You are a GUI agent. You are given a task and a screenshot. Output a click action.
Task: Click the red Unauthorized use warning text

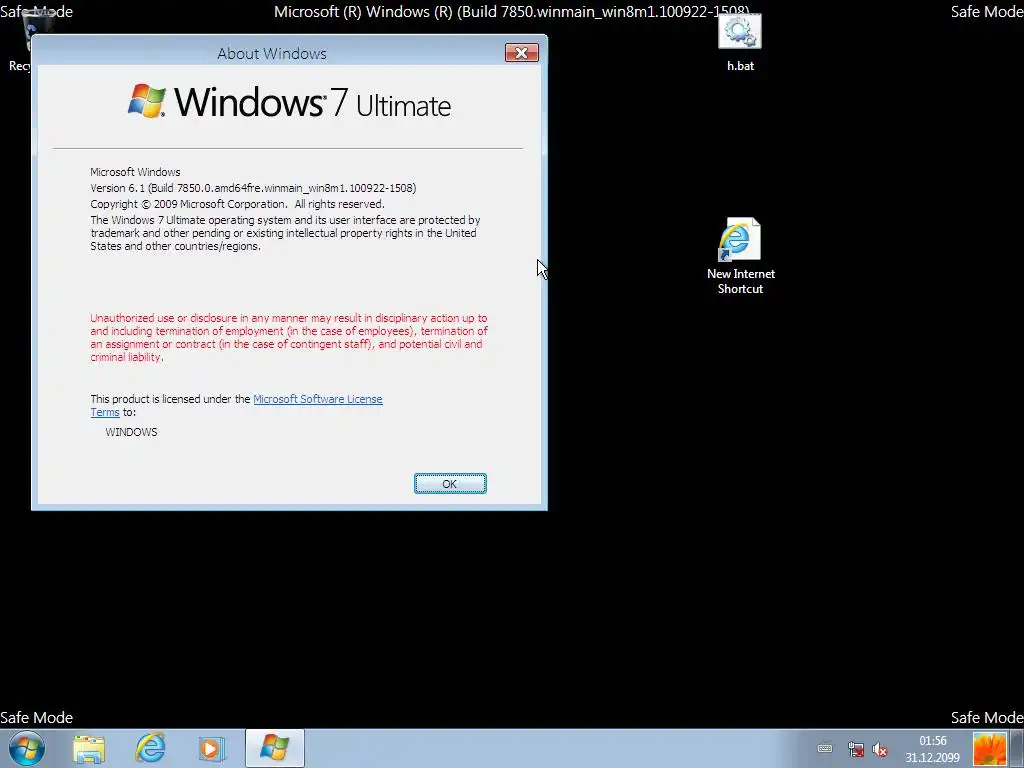pyautogui.click(x=289, y=338)
